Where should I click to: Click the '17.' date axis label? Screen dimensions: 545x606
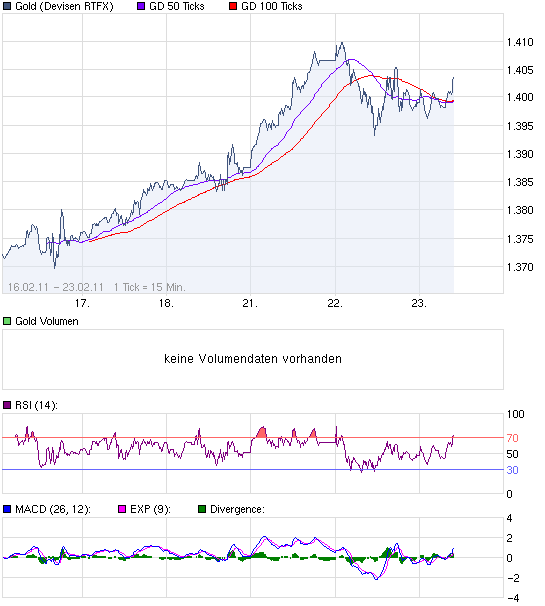tap(82, 303)
